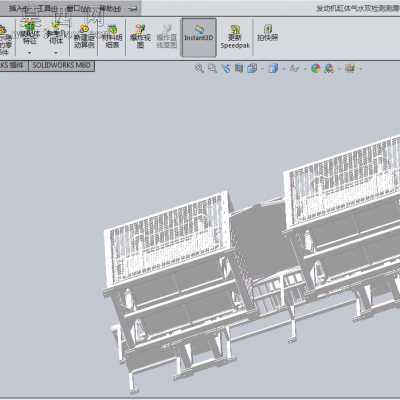
Task: Open the Edit Appearance tool
Action: [x=315, y=68]
